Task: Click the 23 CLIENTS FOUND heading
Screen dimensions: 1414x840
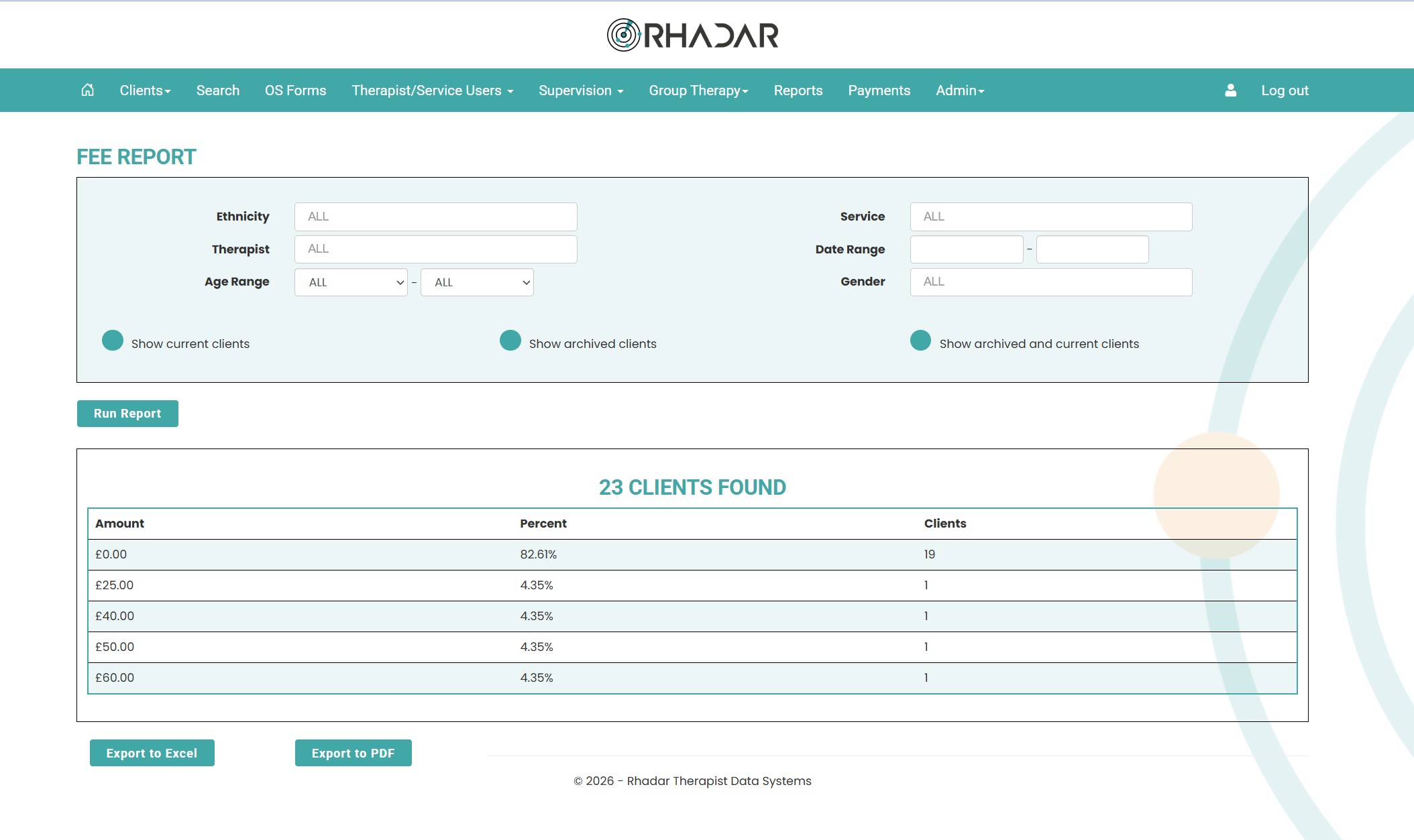Action: pos(692,487)
